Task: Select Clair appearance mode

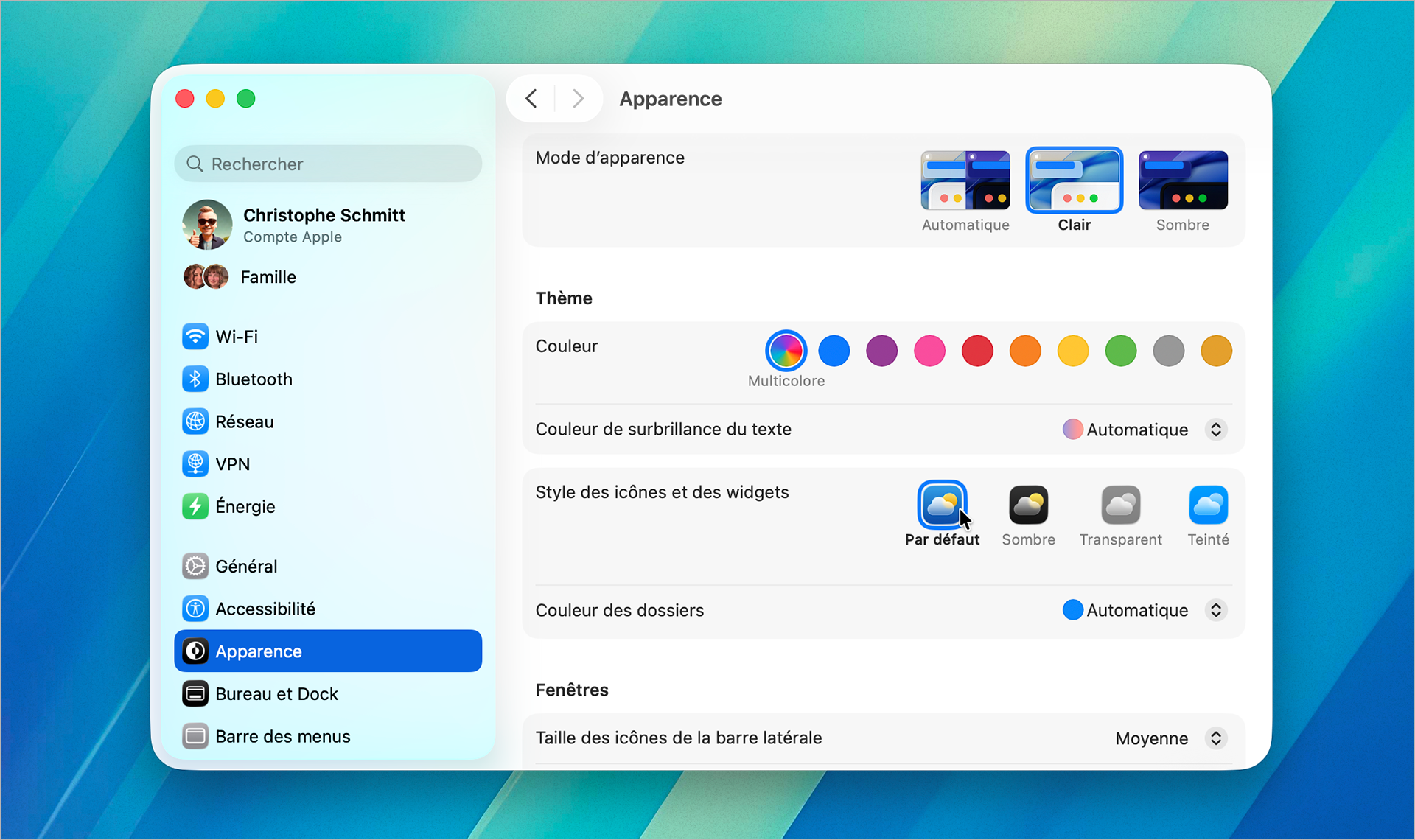Action: (x=1074, y=181)
